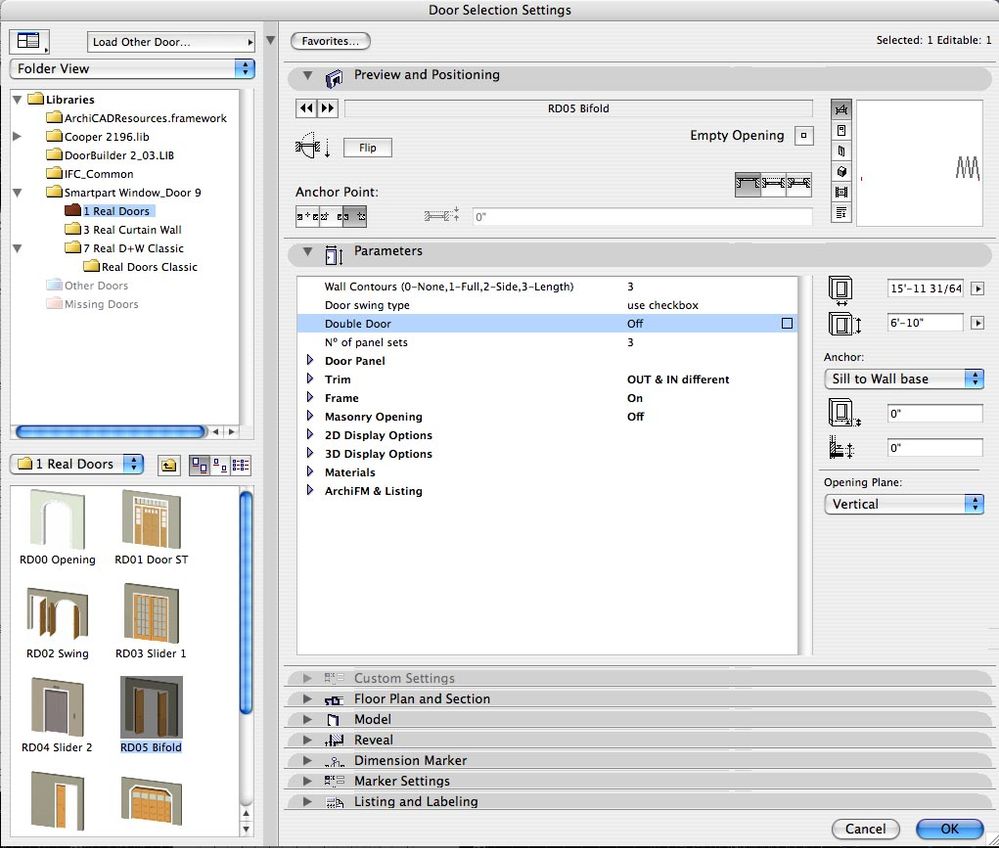Image resolution: width=999 pixels, height=848 pixels.
Task: Click the browser layout icon at top left
Action: pyautogui.click(x=28, y=42)
